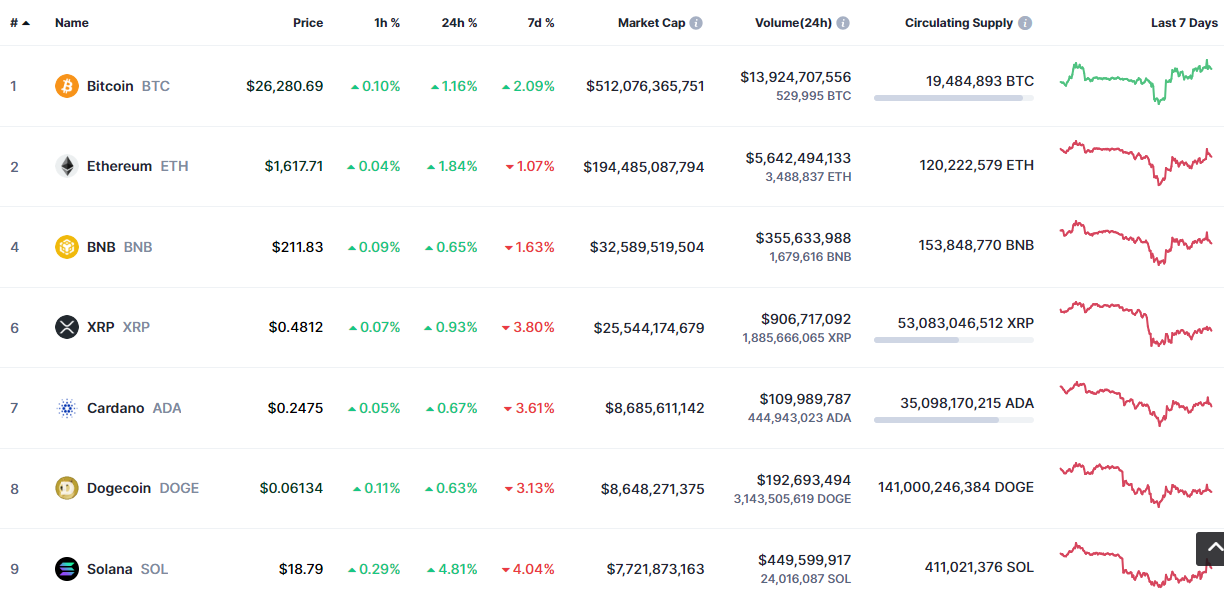Click BNB market cap $32,589,519,504

click(648, 247)
